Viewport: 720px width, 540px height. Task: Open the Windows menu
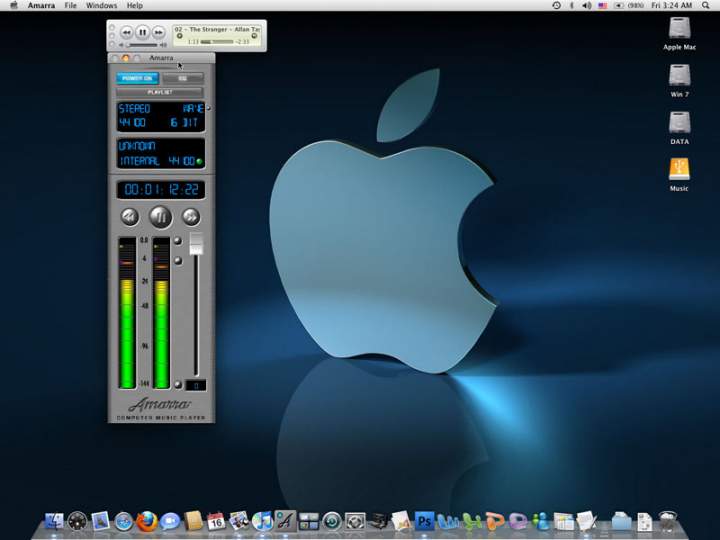pos(101,6)
